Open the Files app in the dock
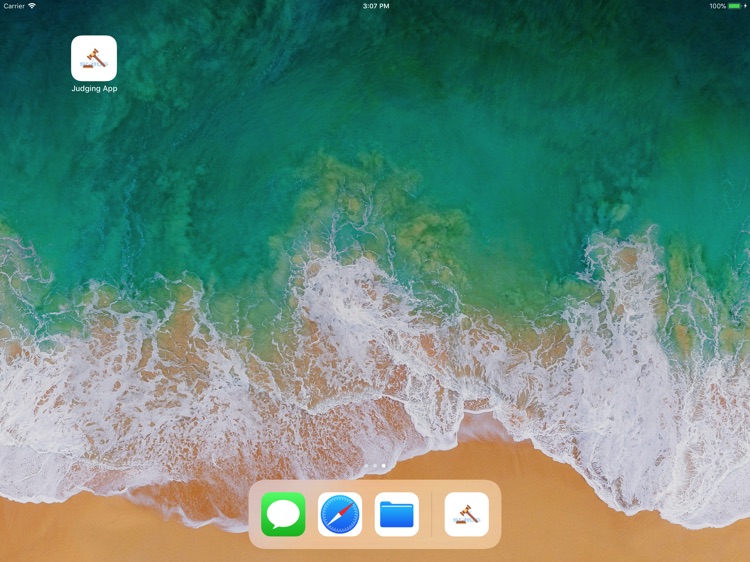This screenshot has height=562, width=750. point(397,514)
